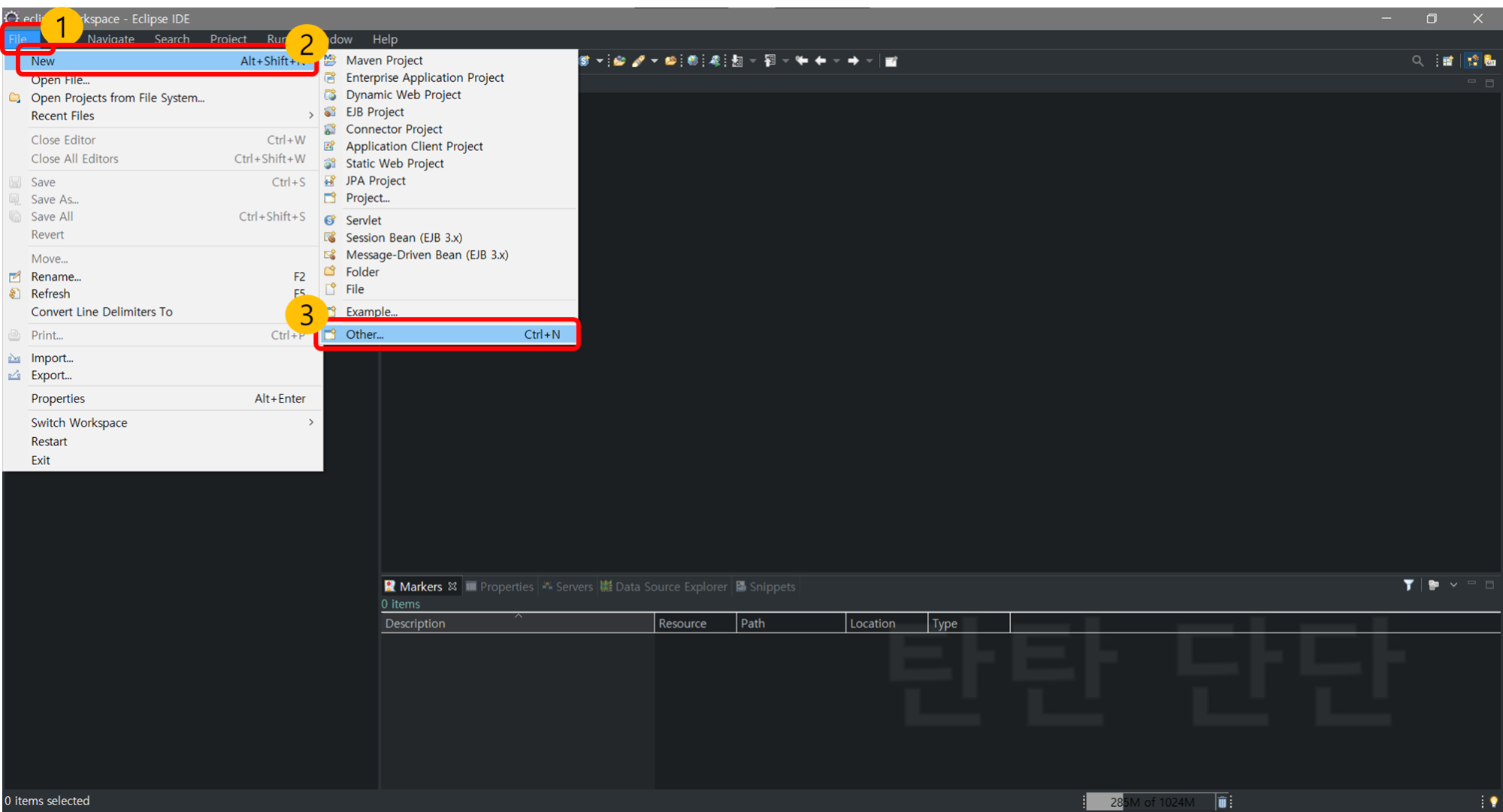Click the forward navigation arrow icon
The height and width of the screenshot is (812, 1503).
(x=853, y=61)
